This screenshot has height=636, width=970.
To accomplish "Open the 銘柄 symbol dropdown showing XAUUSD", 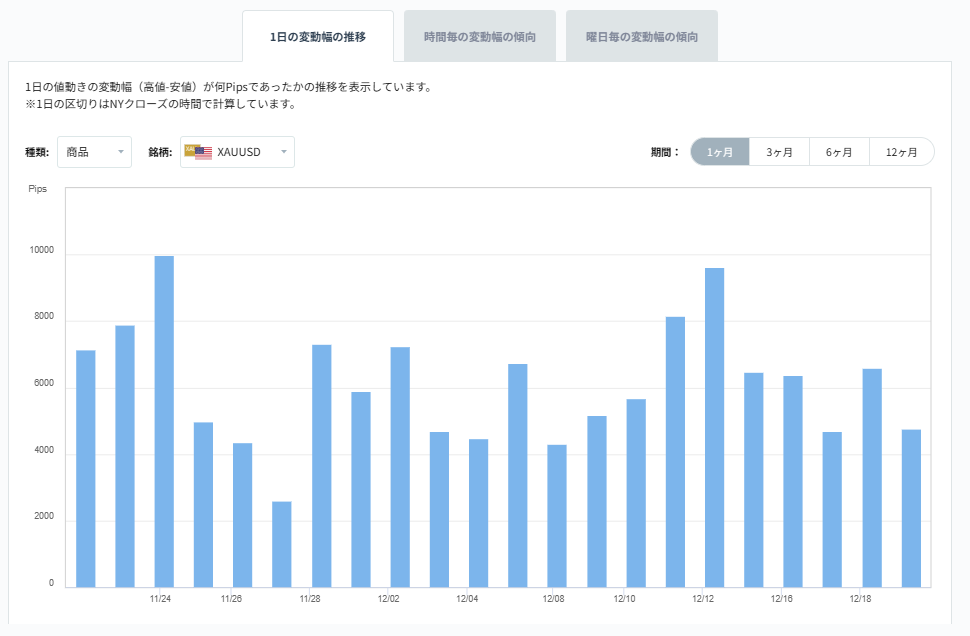I will click(x=237, y=151).
